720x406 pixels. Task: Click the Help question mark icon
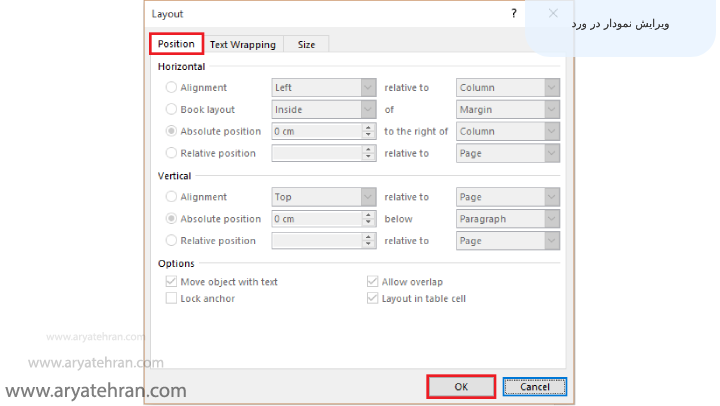(x=515, y=14)
